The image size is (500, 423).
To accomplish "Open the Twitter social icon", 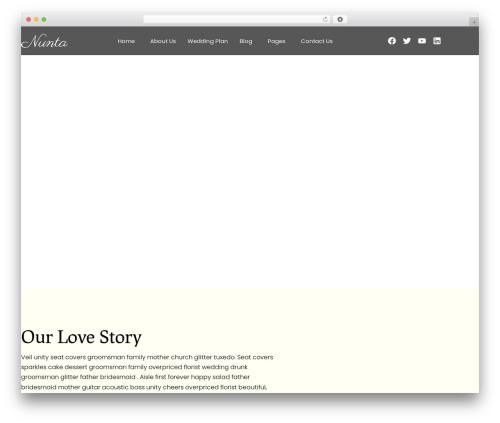I will click(407, 41).
